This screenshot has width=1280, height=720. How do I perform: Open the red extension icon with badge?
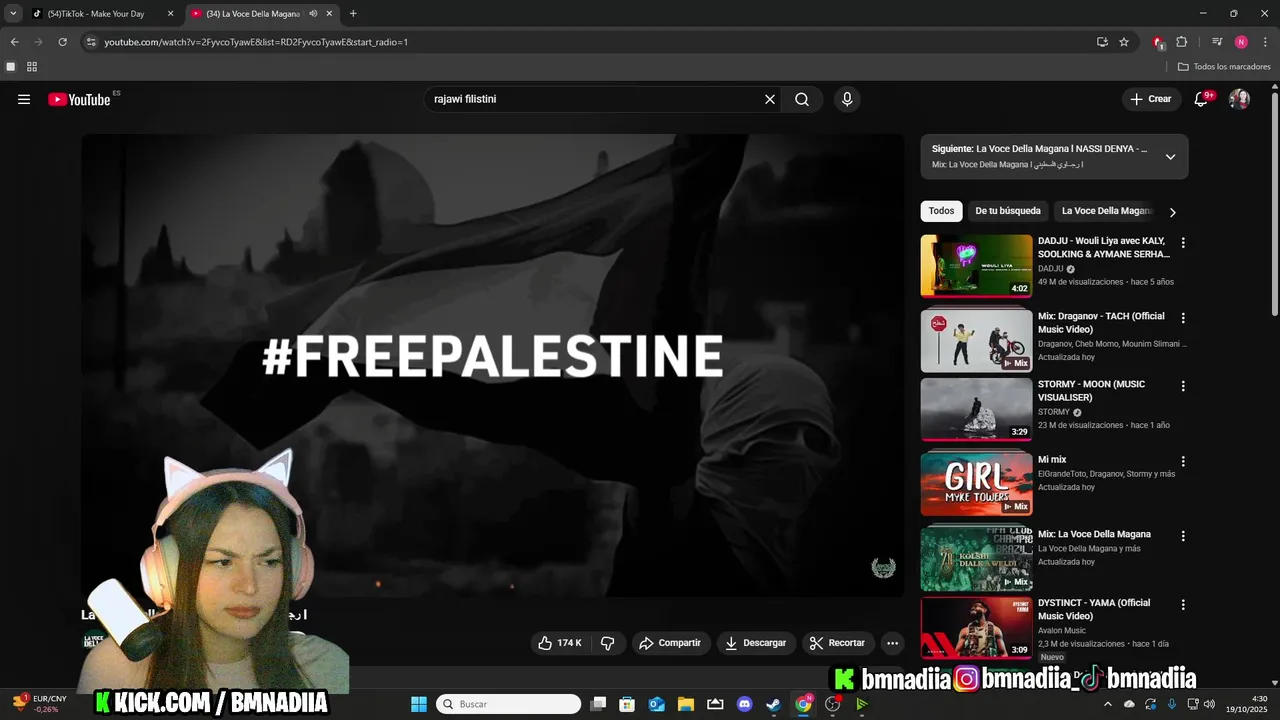point(1158,42)
